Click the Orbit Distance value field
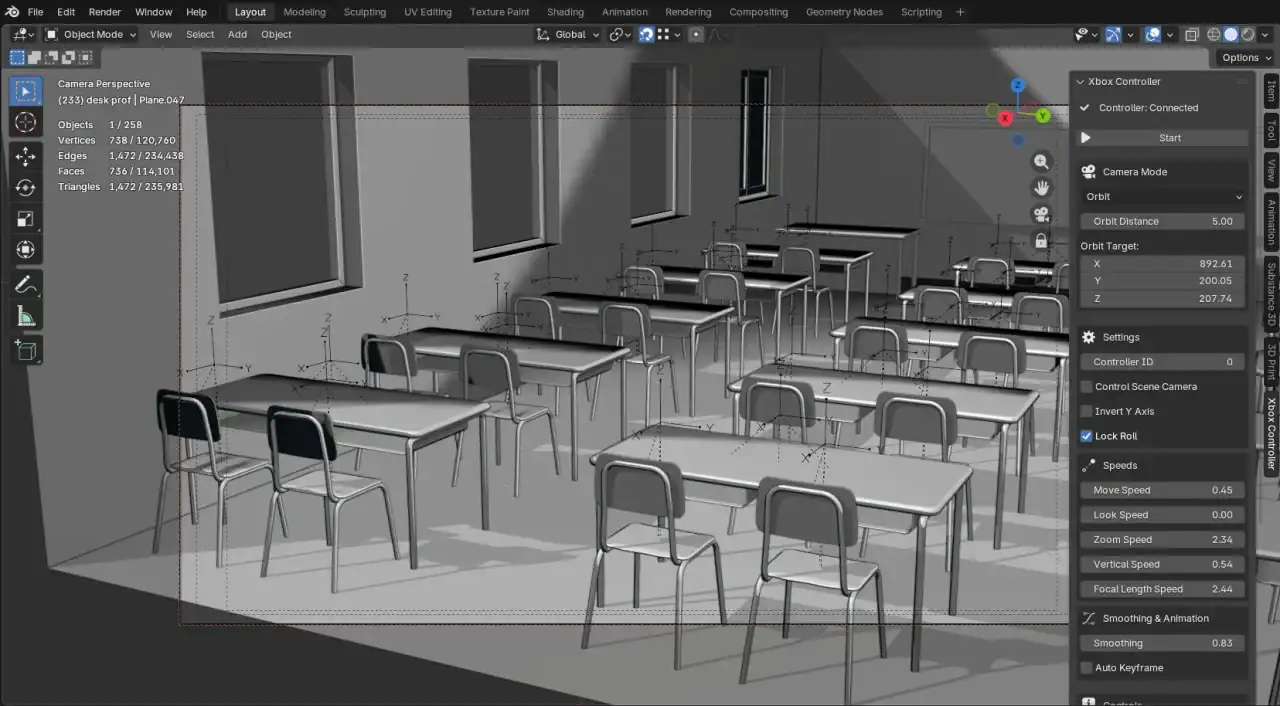 pyautogui.click(x=1162, y=221)
